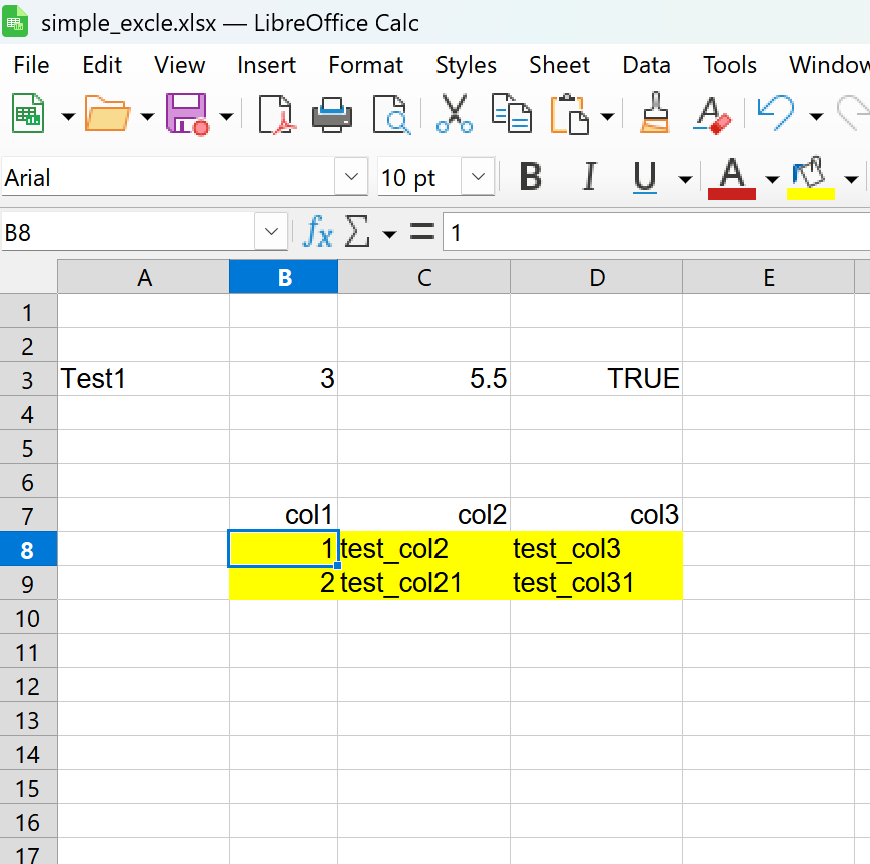Click the Print Preview icon

tap(392, 114)
